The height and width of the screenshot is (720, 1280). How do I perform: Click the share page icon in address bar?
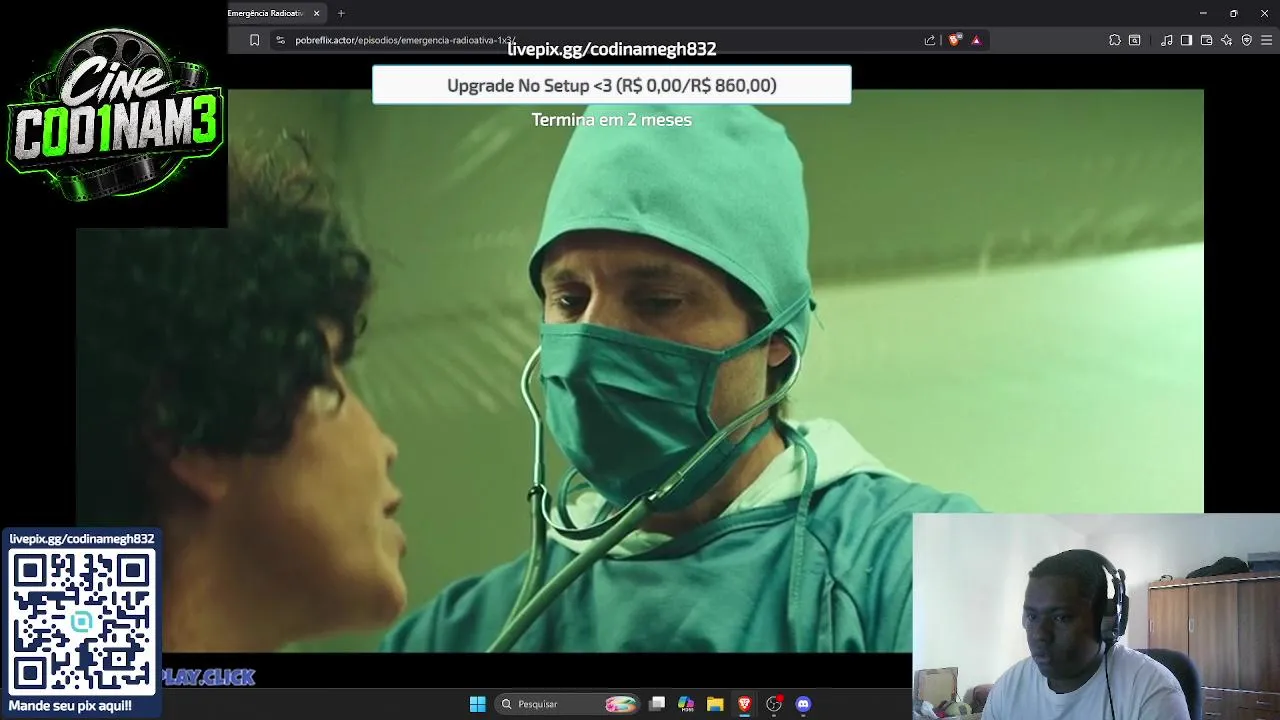tap(930, 40)
